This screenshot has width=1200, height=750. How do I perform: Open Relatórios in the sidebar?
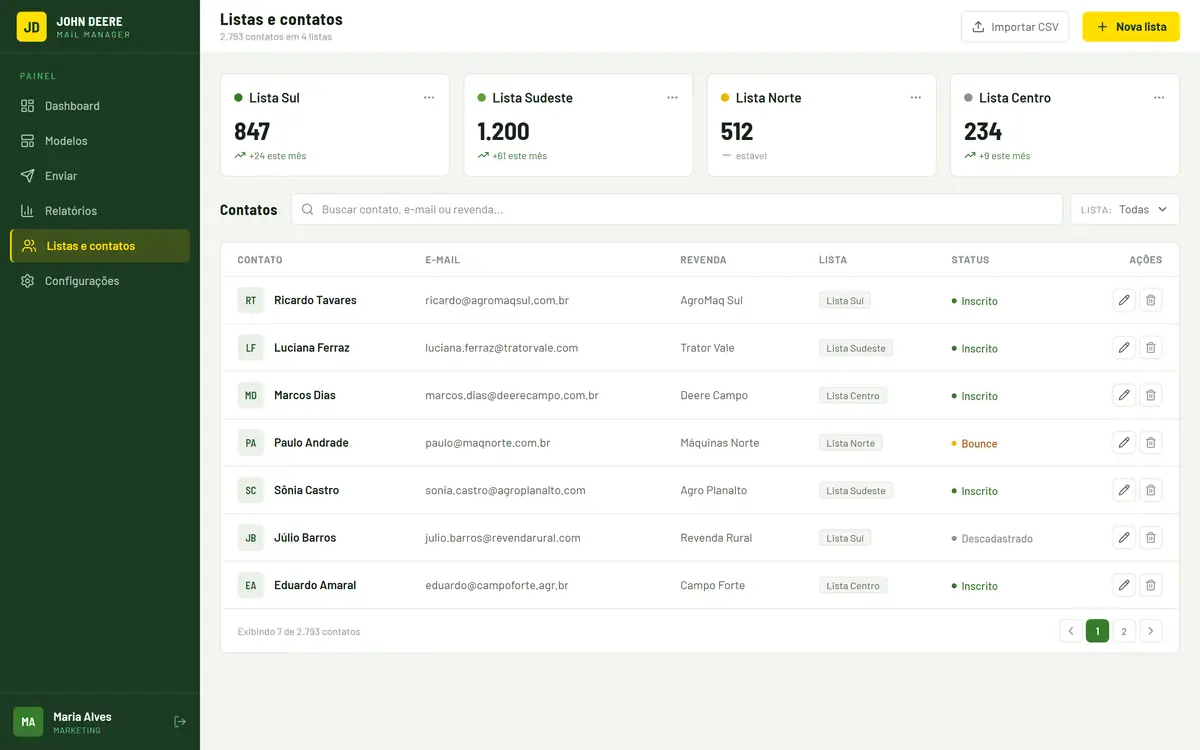(x=100, y=211)
